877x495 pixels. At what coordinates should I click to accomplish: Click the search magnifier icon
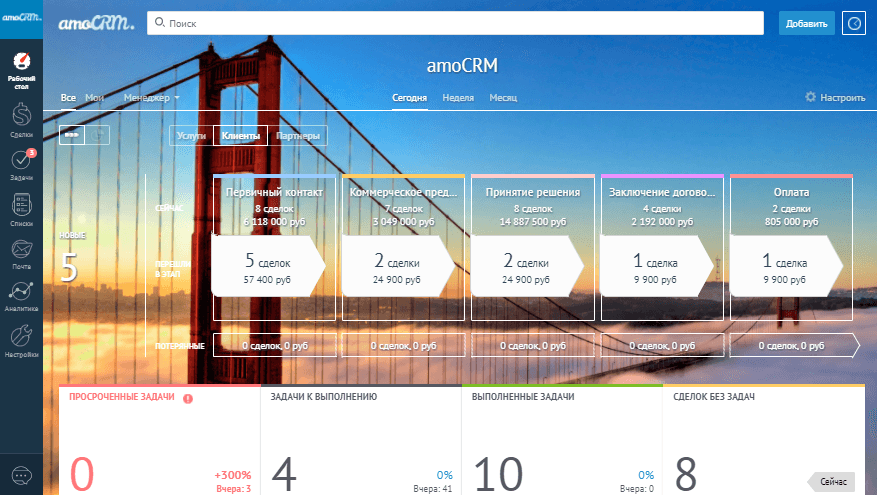tap(159, 22)
